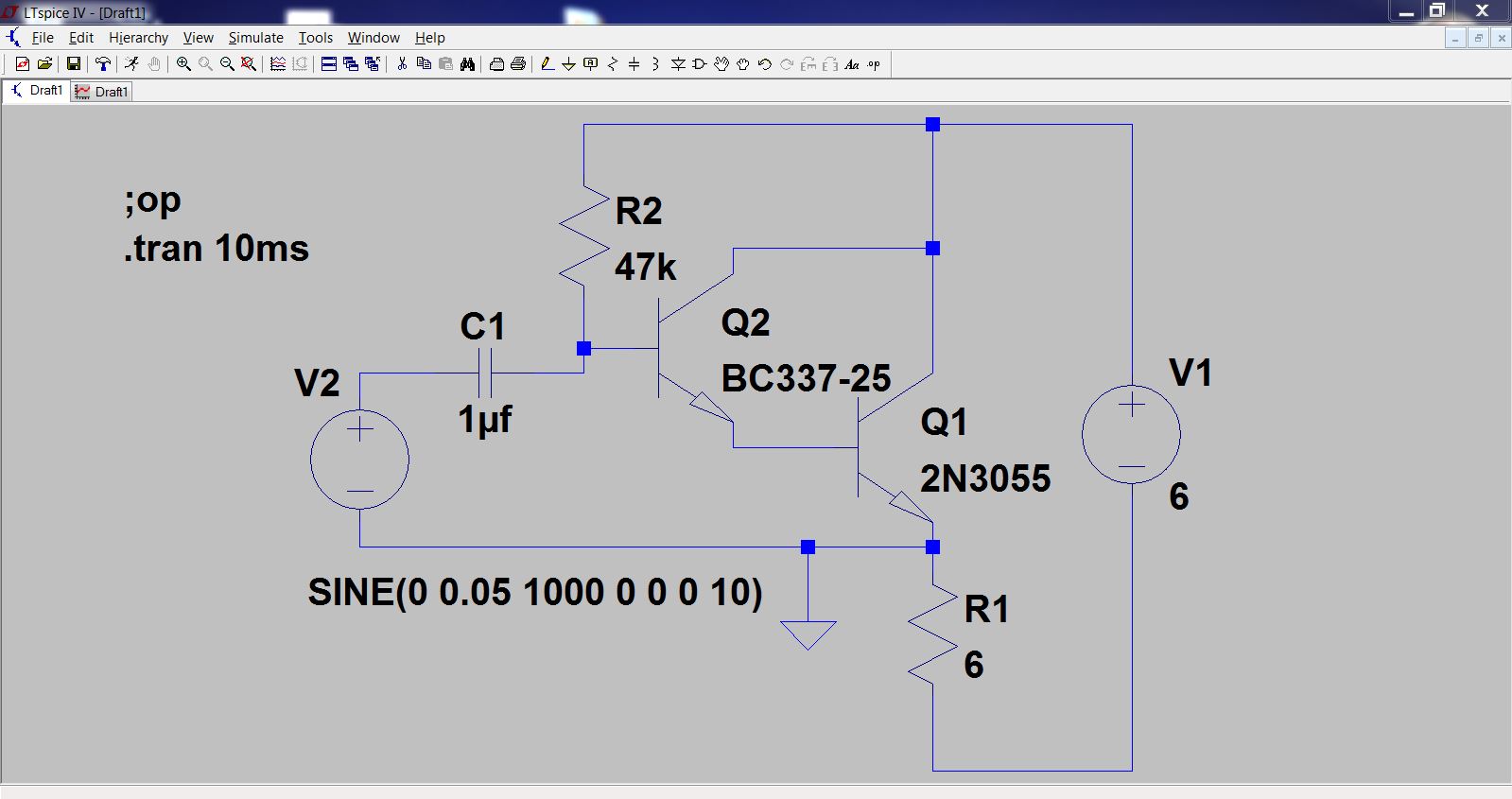Restore the inner document window

pos(1478,38)
